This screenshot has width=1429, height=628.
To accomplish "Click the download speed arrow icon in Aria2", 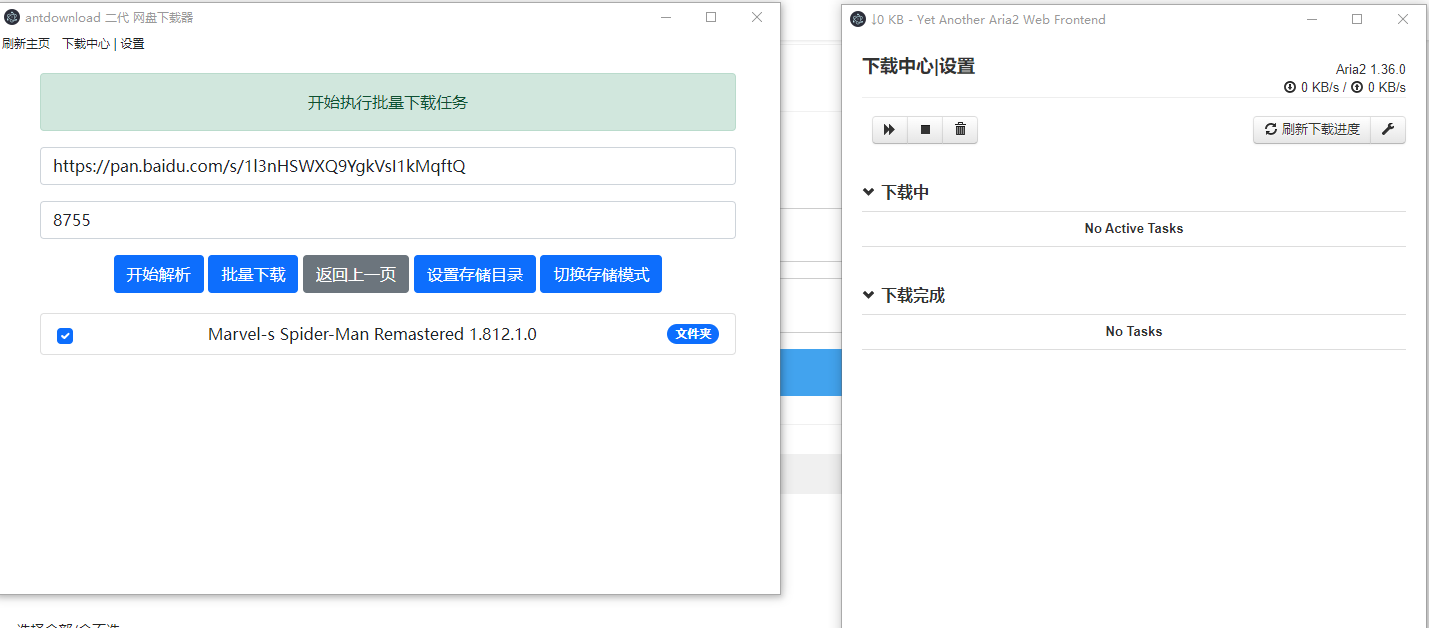I will coord(1290,87).
